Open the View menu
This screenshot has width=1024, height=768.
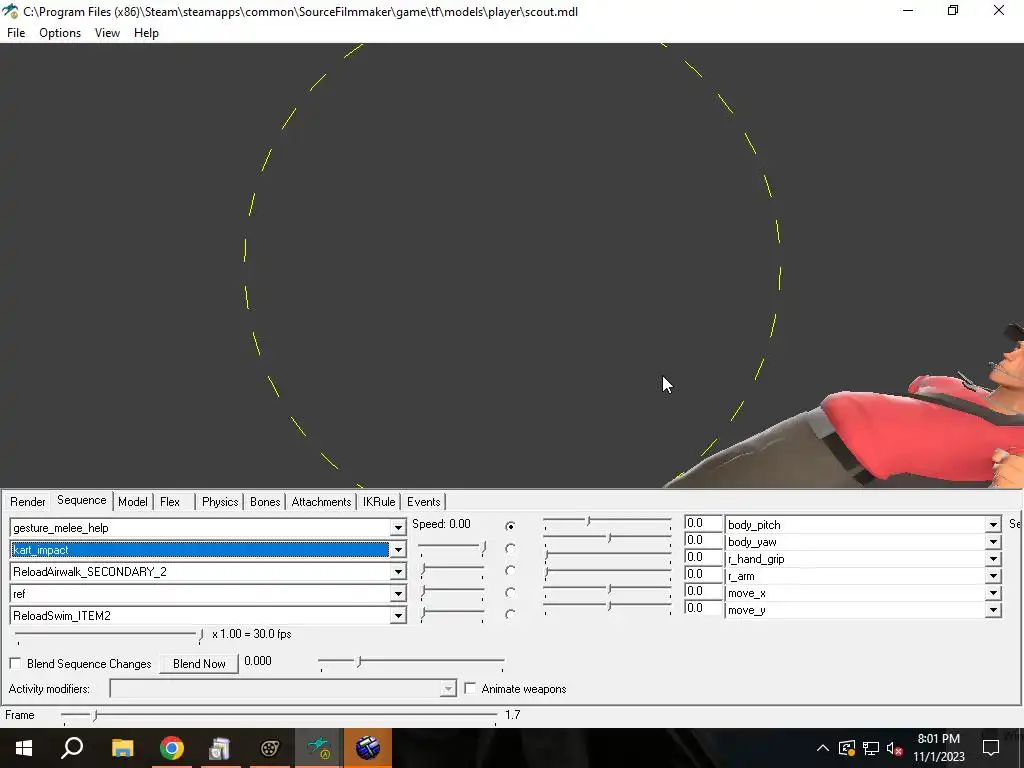[107, 33]
